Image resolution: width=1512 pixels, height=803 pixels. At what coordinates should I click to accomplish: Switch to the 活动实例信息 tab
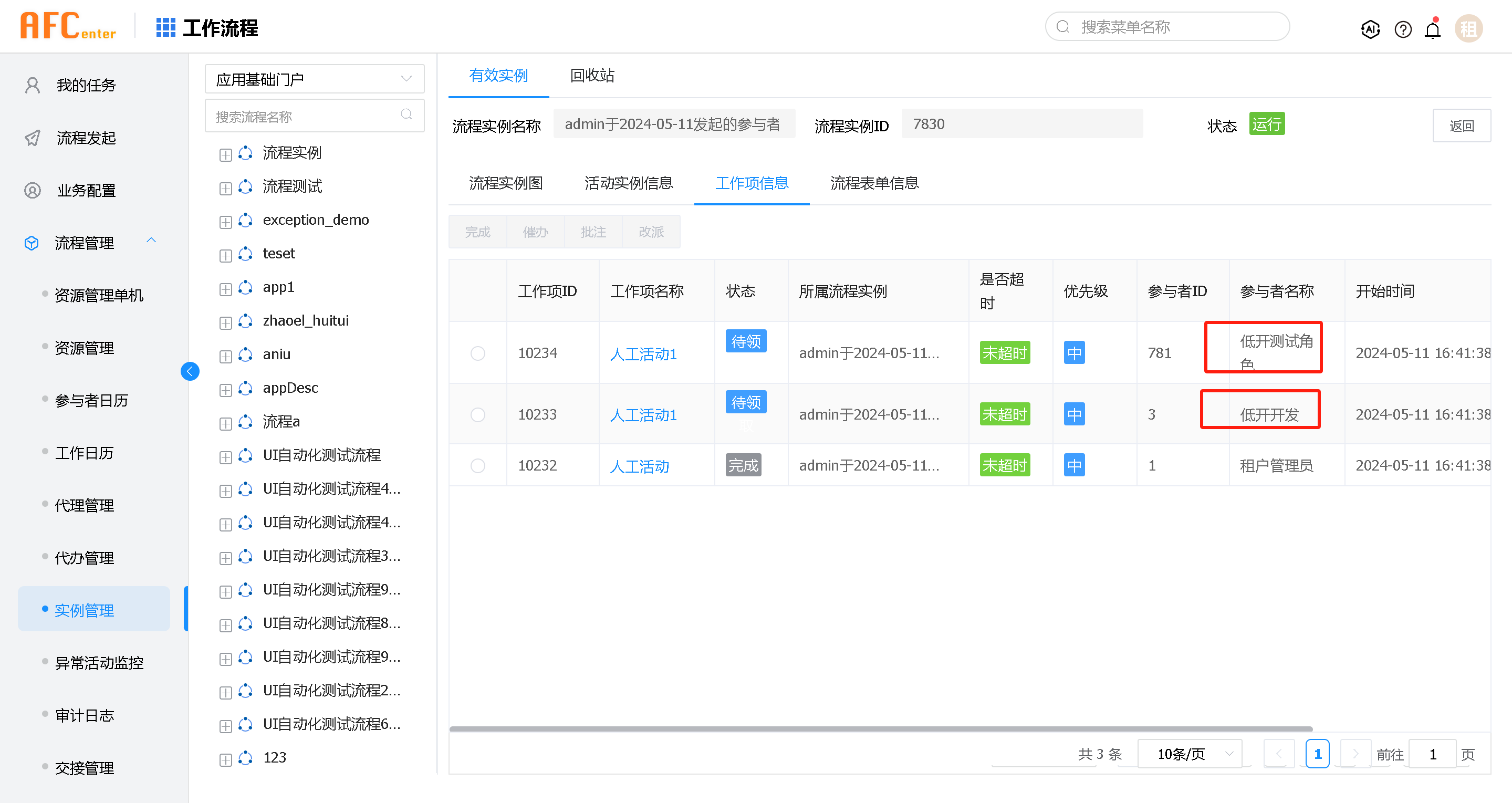(x=628, y=183)
